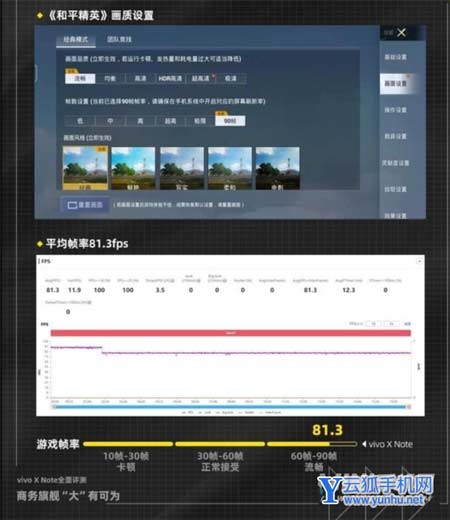450x520 pixels.
Task: Close the game settings panel with X
Action: pos(401,33)
